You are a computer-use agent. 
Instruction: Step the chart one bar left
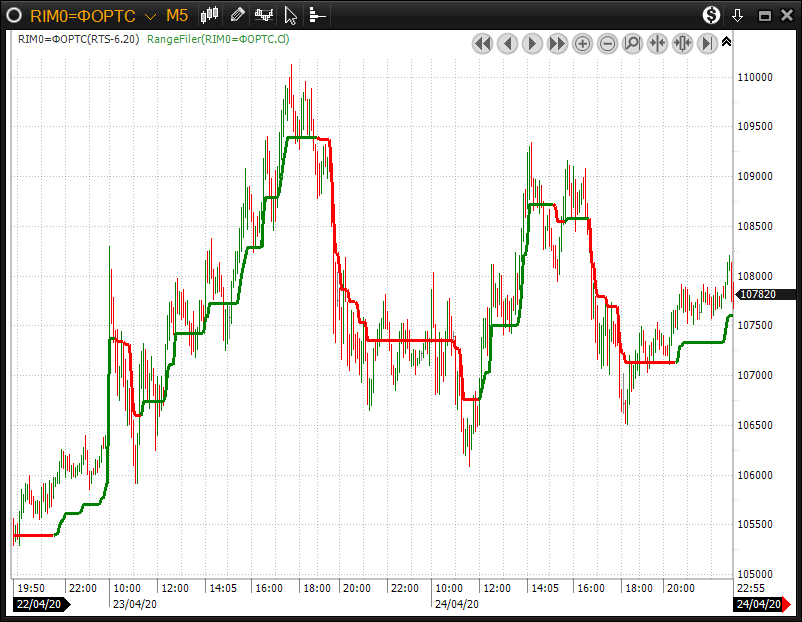pos(508,43)
